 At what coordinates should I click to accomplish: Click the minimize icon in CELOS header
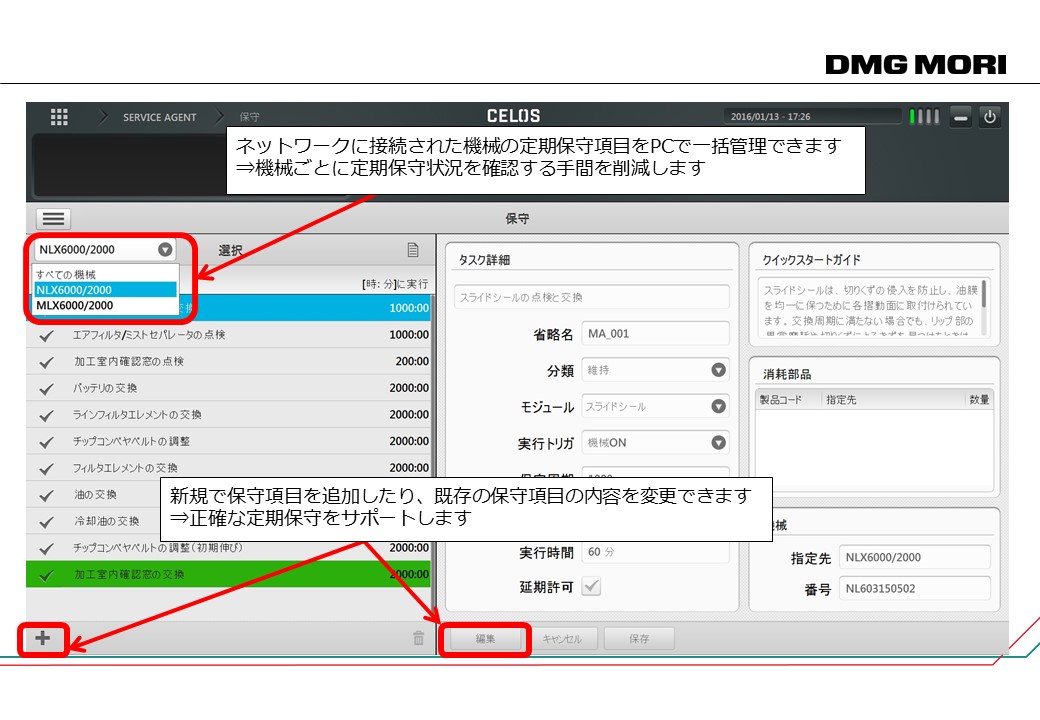[960, 117]
